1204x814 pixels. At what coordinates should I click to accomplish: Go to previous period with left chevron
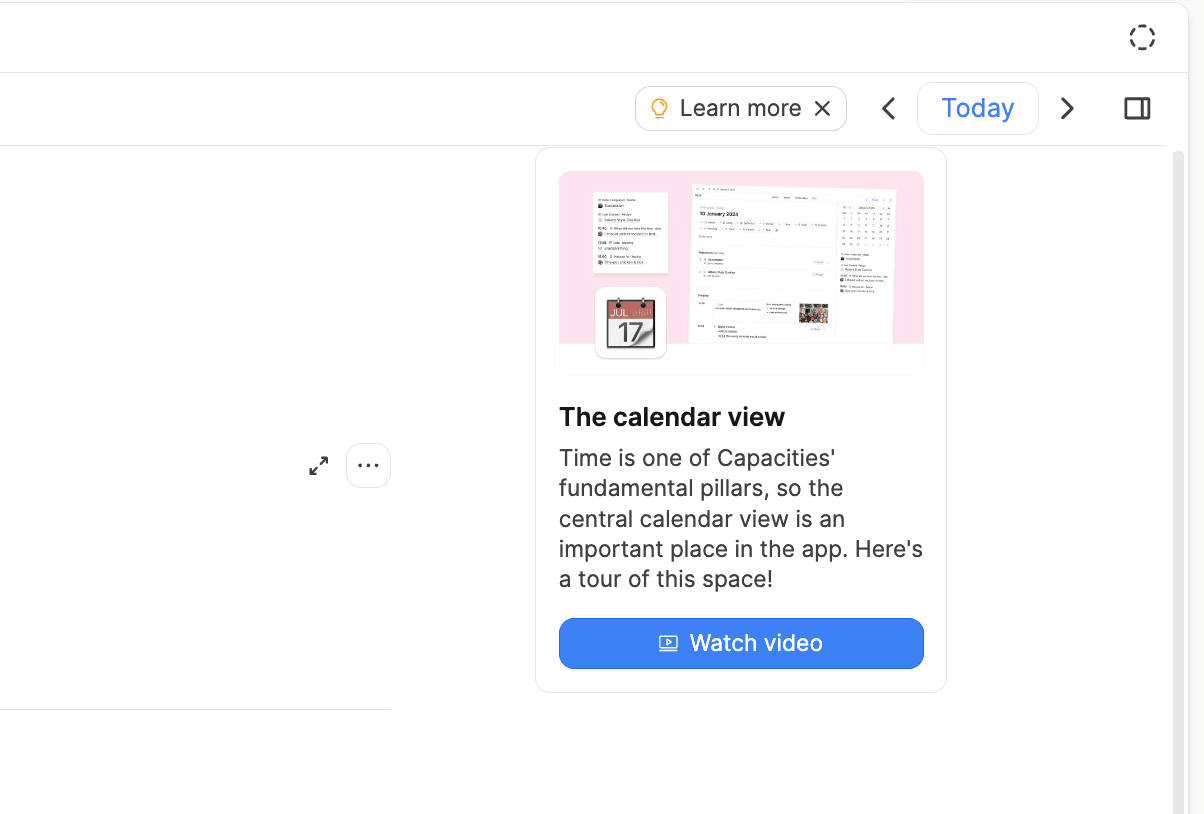tap(888, 108)
